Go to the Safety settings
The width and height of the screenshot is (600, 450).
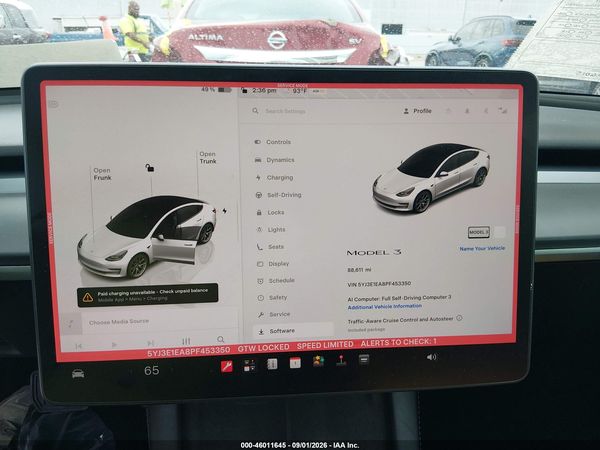272,297
